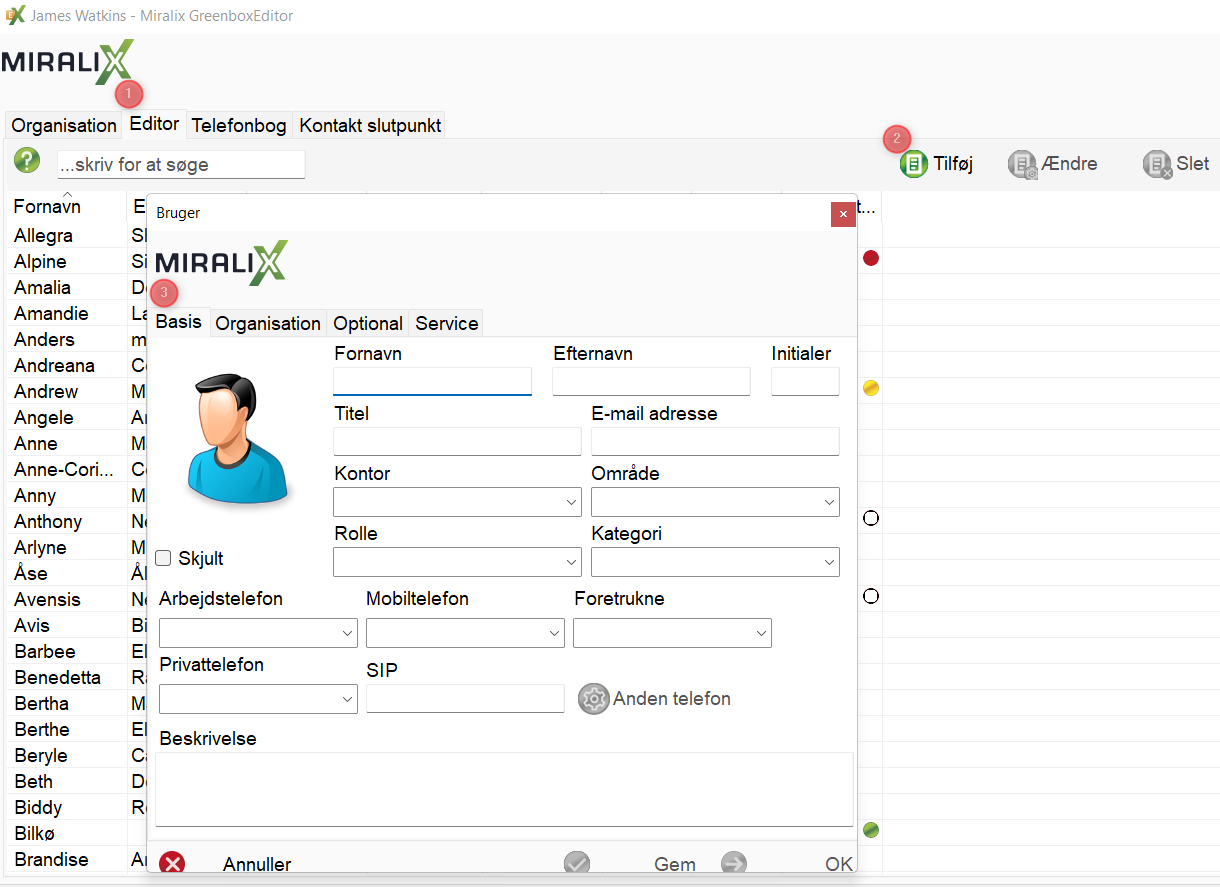The height and width of the screenshot is (887, 1220).
Task: Click the Slet delete icon
Action: pos(1157,164)
